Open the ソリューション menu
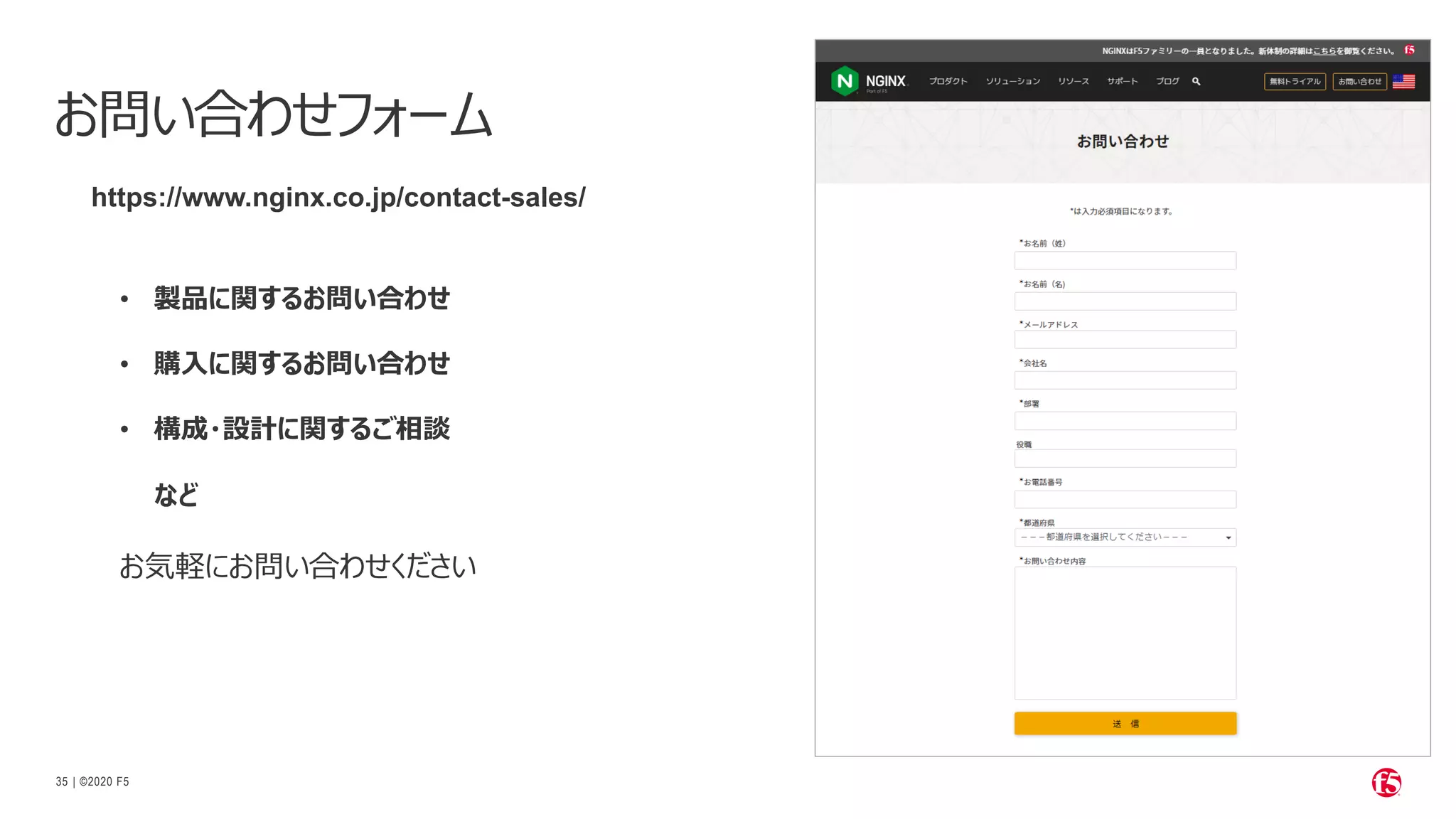The image size is (1456, 819). pos(1012,82)
